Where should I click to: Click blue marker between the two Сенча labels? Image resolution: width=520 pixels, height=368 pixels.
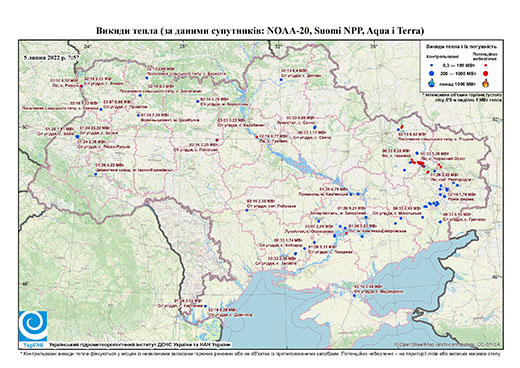[x=314, y=127]
